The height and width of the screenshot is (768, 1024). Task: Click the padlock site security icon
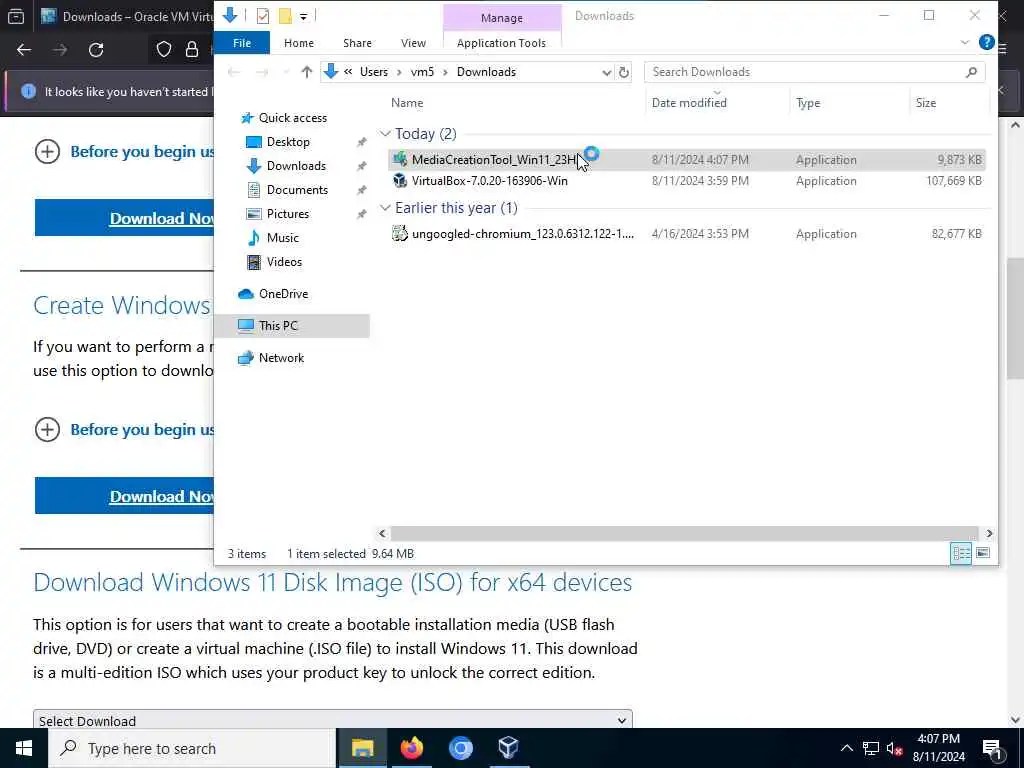click(192, 50)
